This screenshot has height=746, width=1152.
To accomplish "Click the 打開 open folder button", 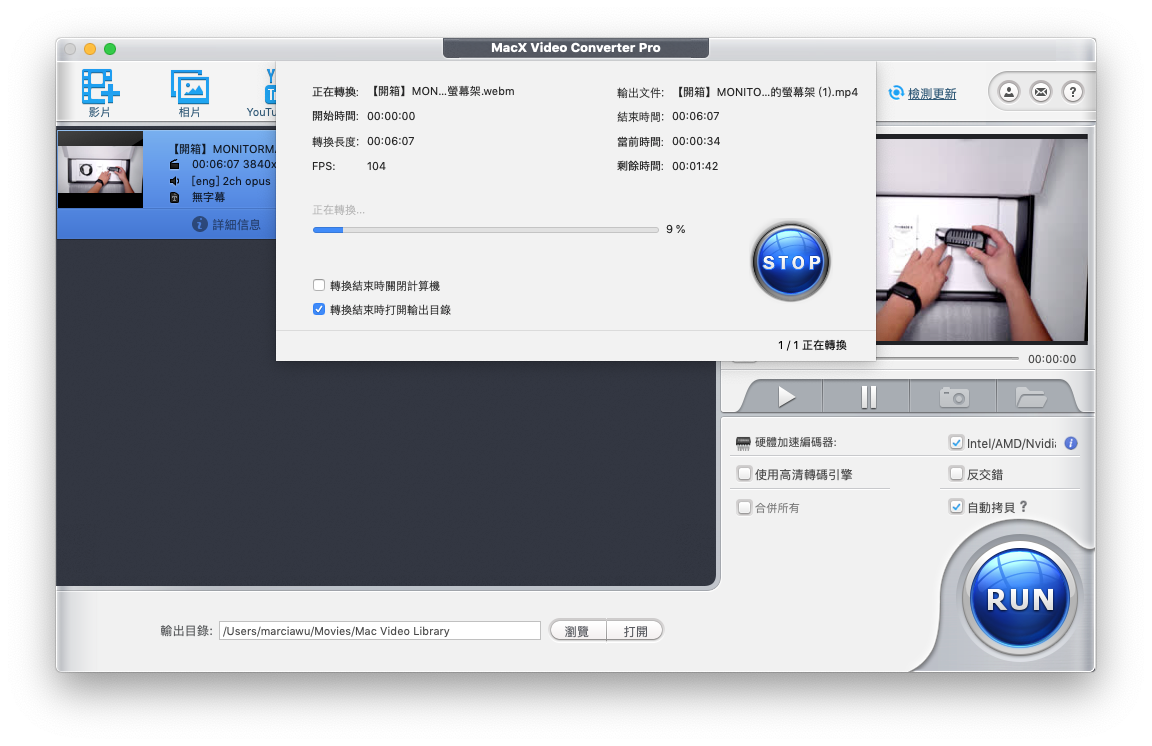I will [636, 631].
